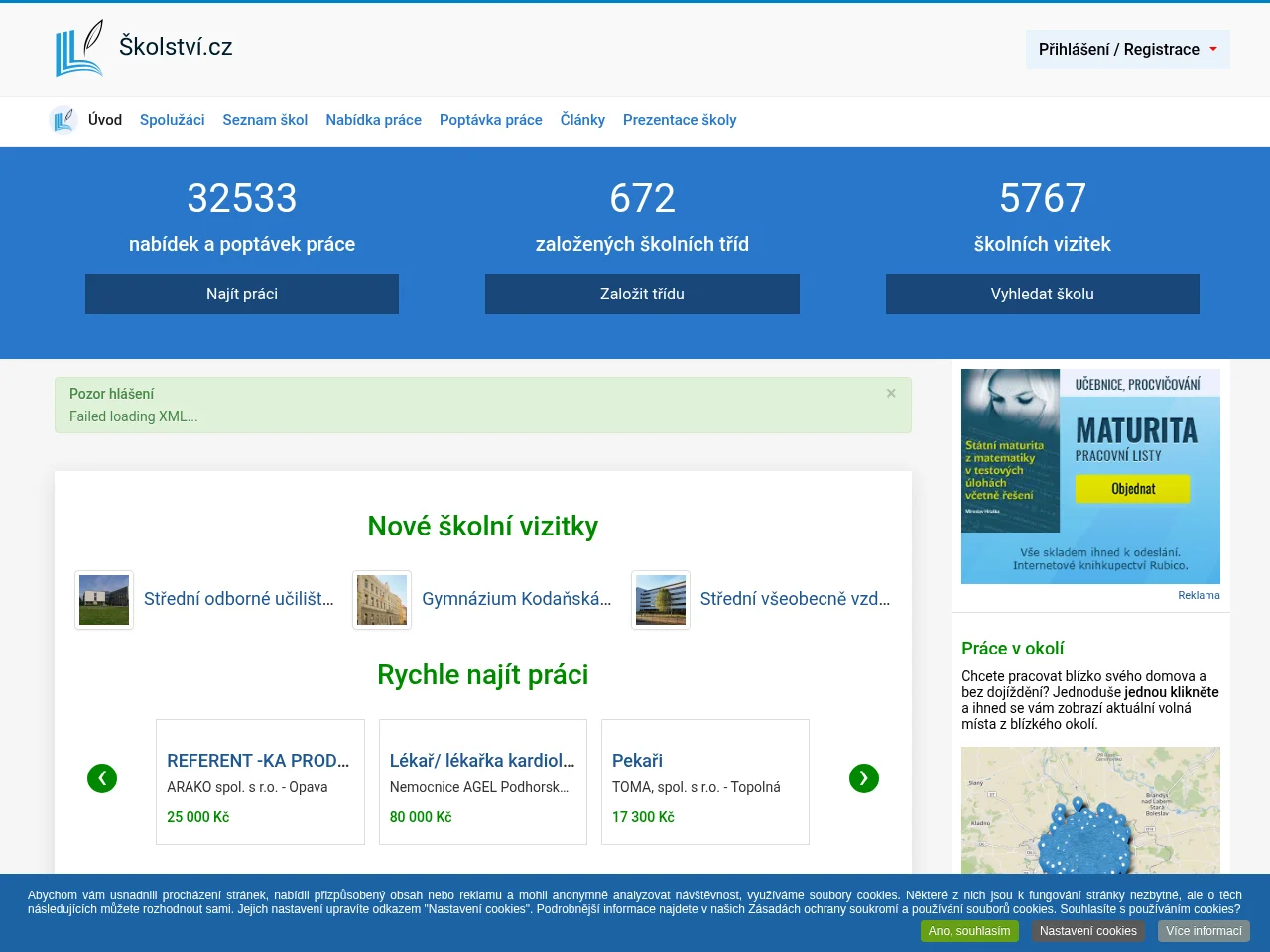Click the 5767 school profiles counter
1270x952 pixels.
coord(1043,198)
